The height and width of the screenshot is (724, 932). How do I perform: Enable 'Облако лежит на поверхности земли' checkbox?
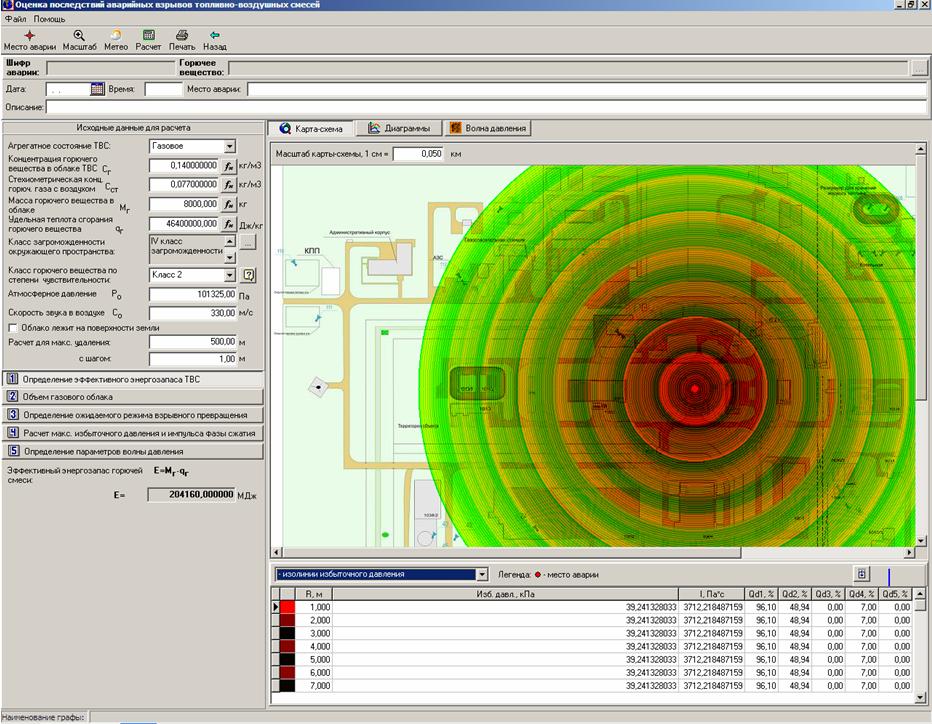12,327
